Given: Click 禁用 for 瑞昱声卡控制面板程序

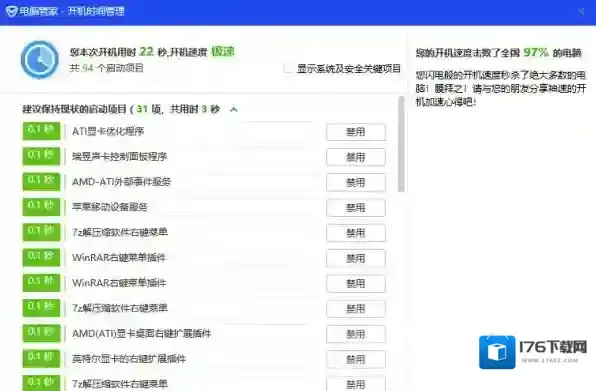Looking at the screenshot, I should tap(356, 157).
